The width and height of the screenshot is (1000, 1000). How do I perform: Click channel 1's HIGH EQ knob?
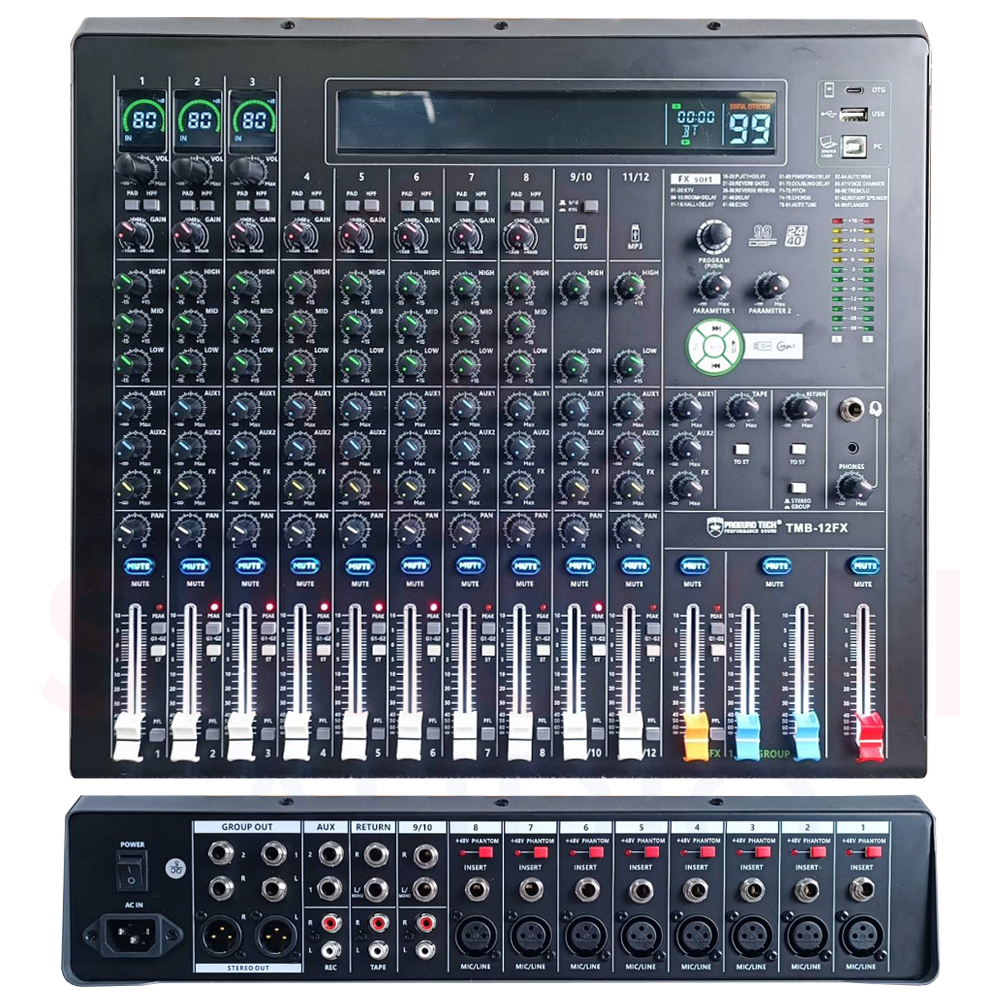131,286
